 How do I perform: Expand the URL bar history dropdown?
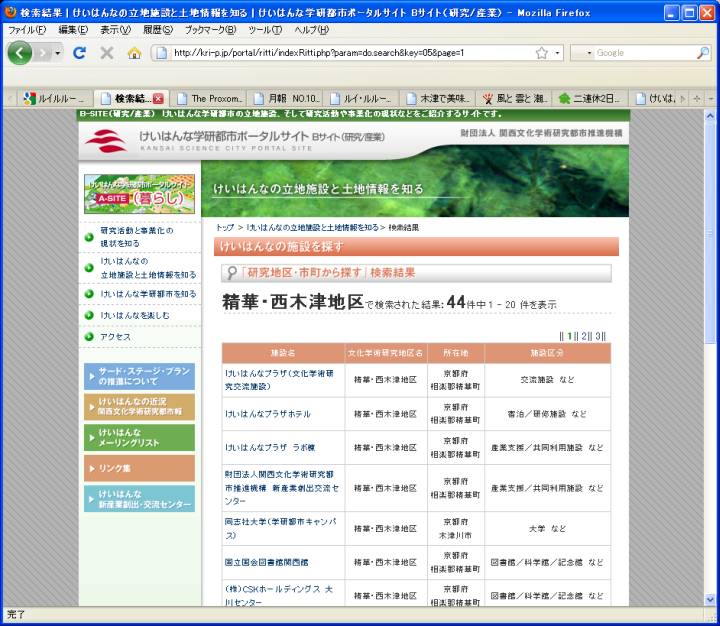point(558,53)
